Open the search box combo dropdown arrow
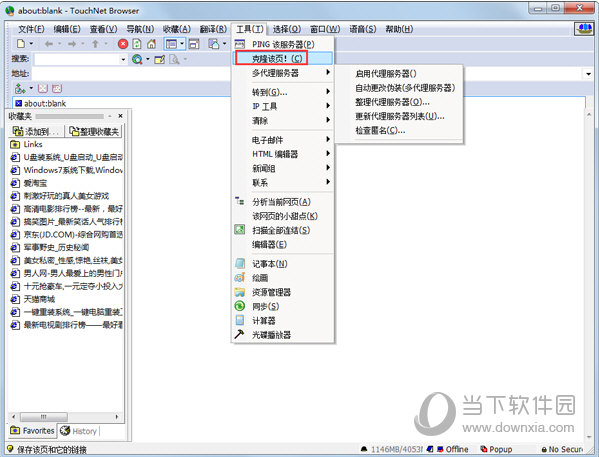Image resolution: width=599 pixels, height=457 pixels. [123, 60]
